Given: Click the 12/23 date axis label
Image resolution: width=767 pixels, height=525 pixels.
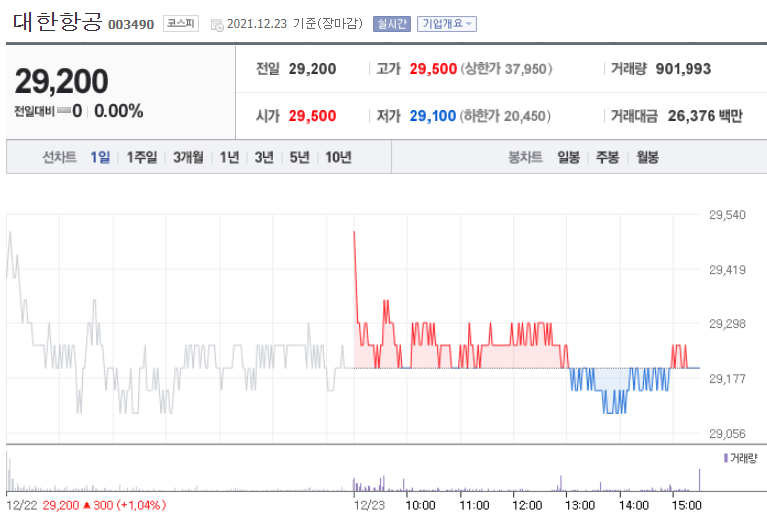Looking at the screenshot, I should point(369,505).
